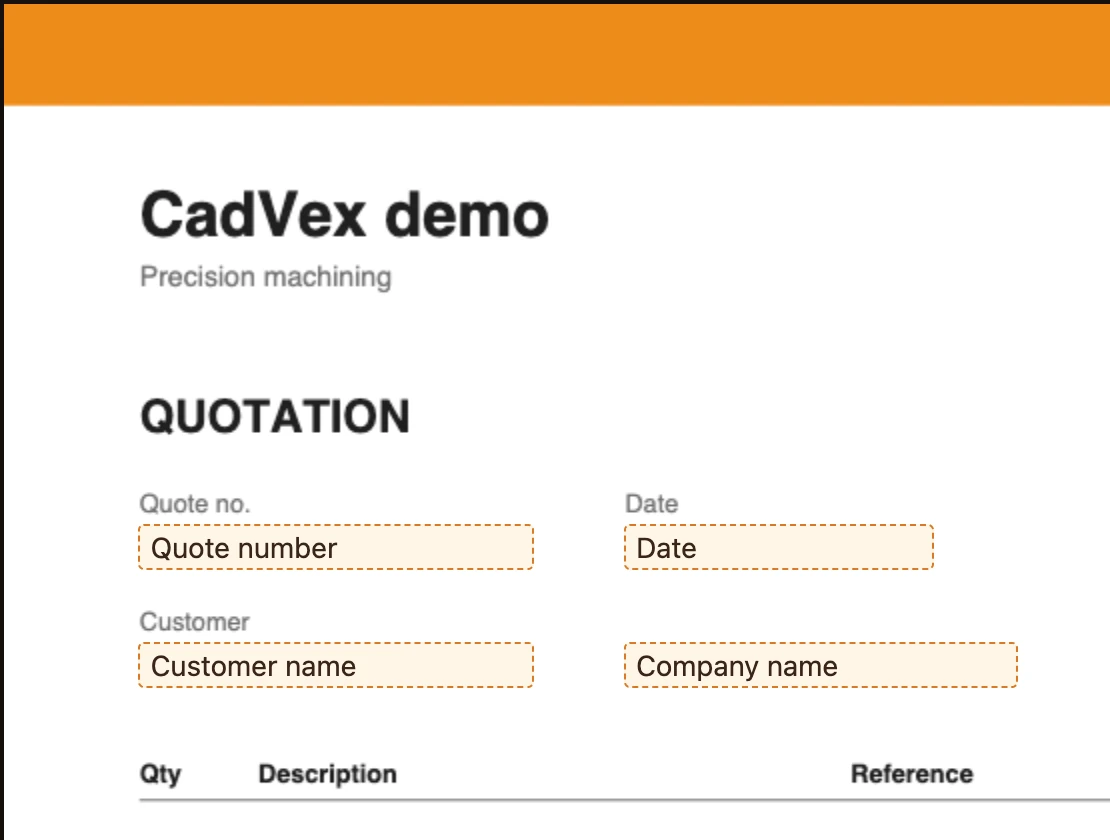Click the "QUOTATION" title

click(x=275, y=416)
